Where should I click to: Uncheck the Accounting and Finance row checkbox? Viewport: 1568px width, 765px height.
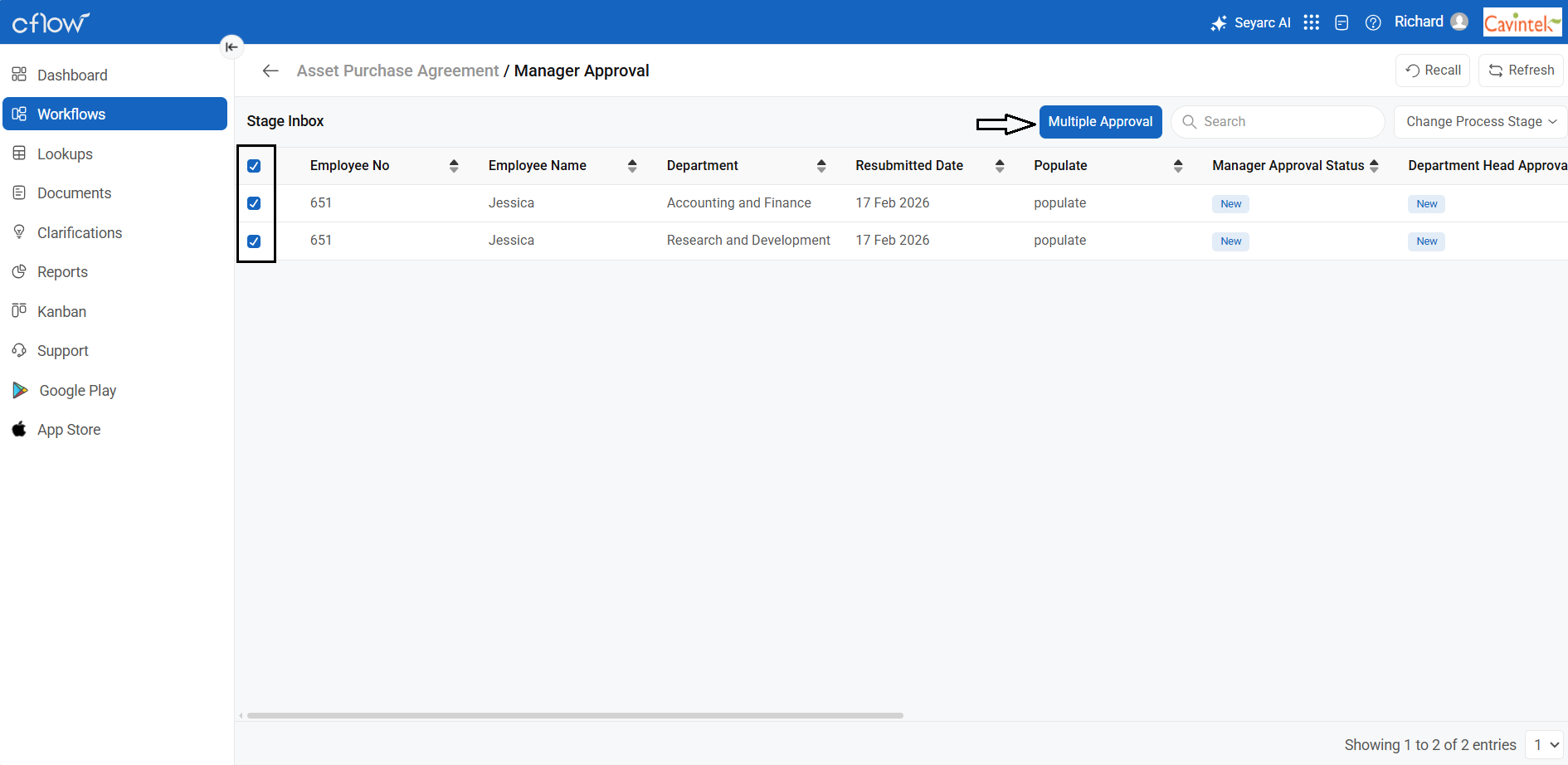[254, 203]
